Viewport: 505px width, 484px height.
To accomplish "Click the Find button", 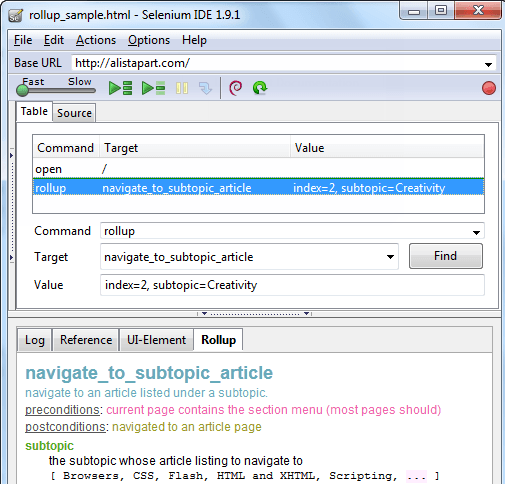I will click(x=446, y=256).
